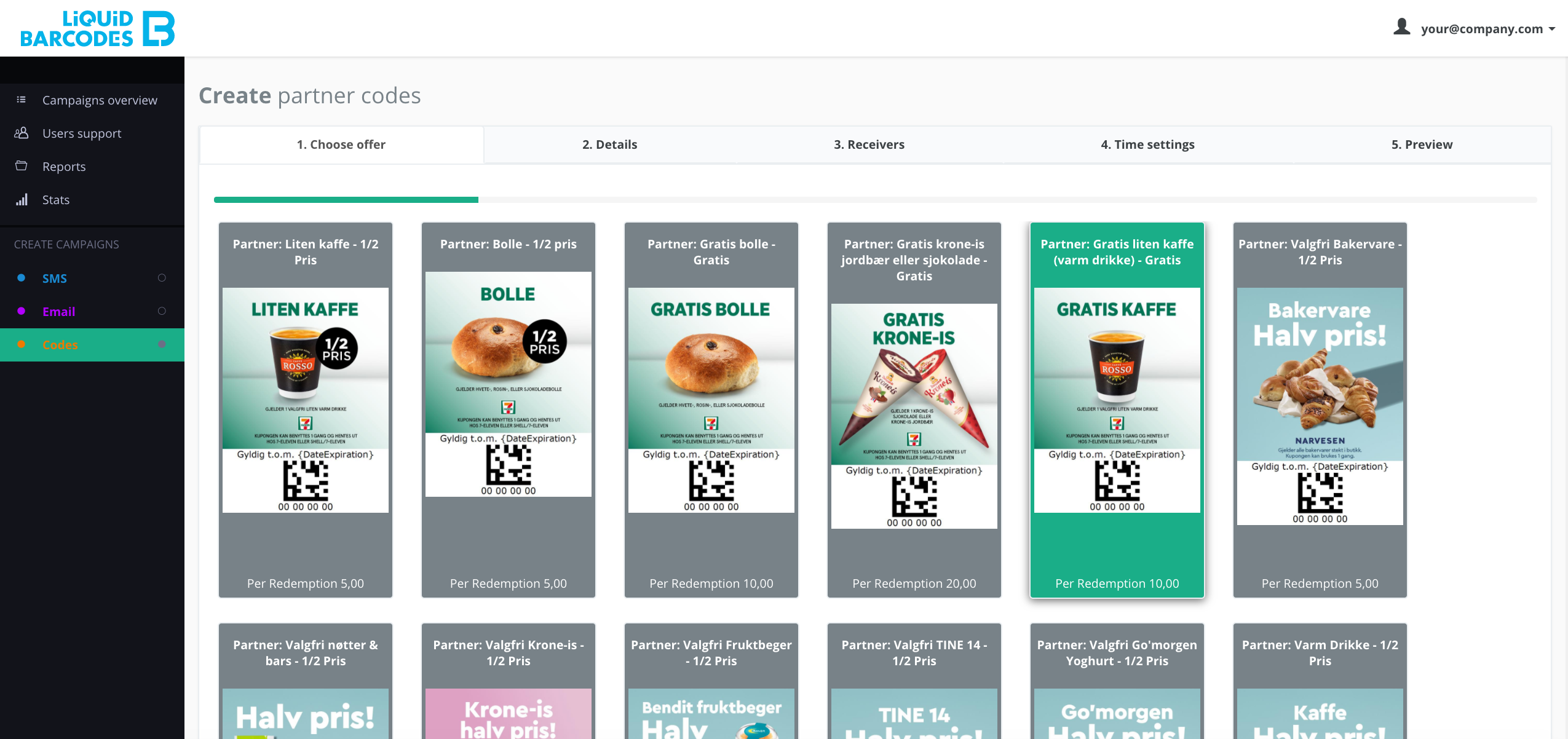Open the Reports page
This screenshot has height=739, width=1568.
point(64,167)
